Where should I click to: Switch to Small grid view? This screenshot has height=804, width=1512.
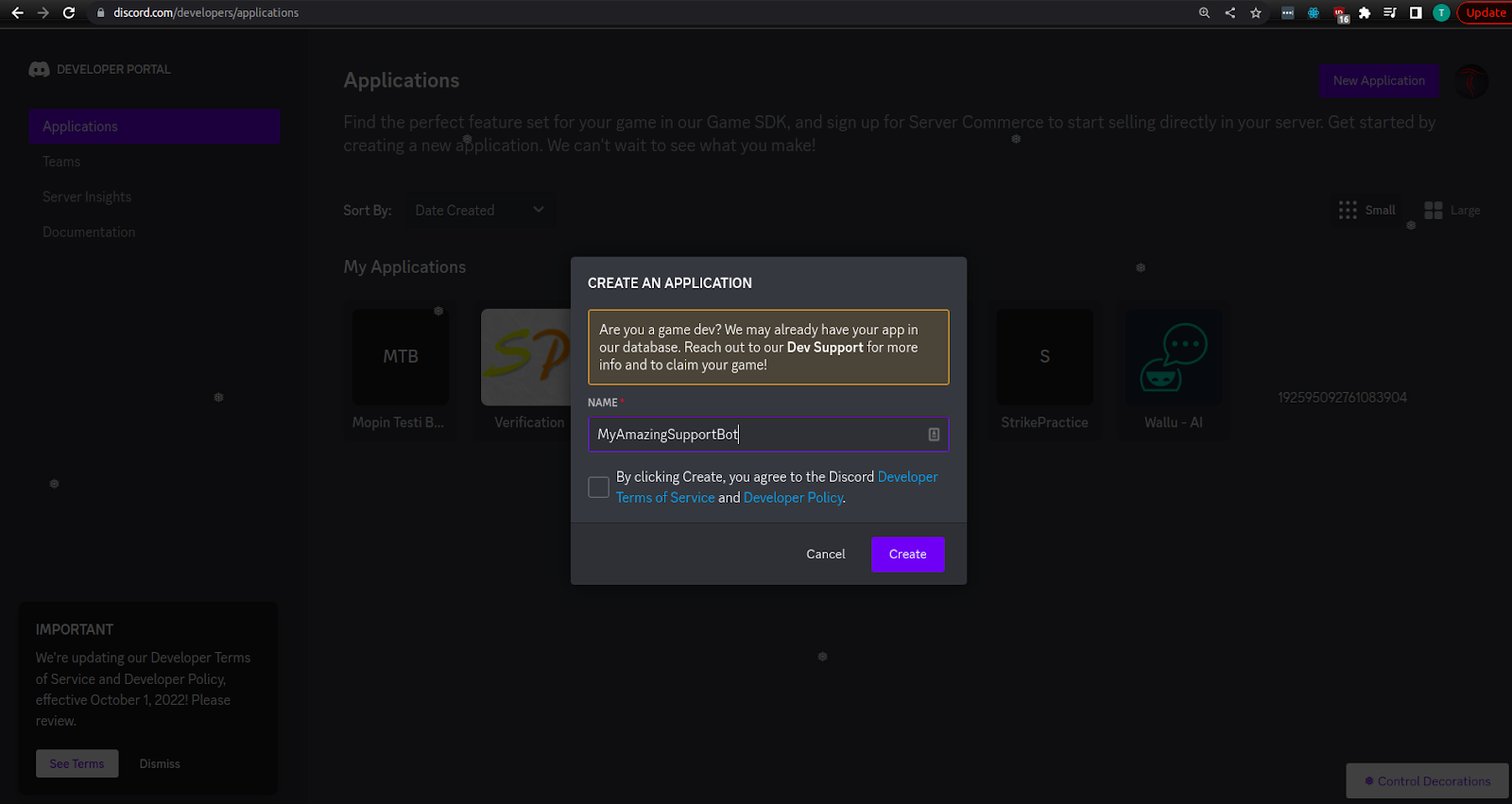pyautogui.click(x=1366, y=210)
